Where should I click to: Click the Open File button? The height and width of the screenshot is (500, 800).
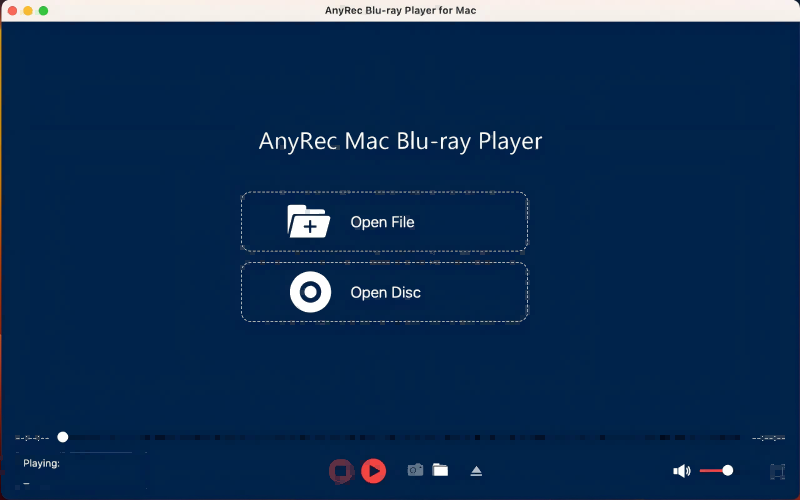click(384, 222)
